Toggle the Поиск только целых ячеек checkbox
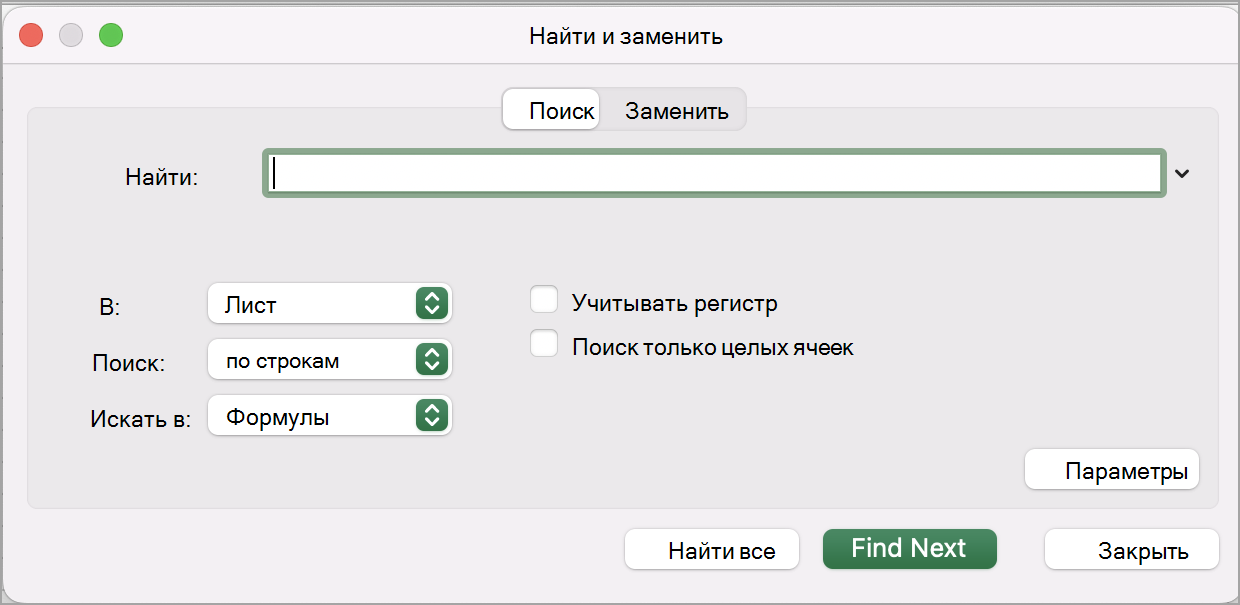1240x605 pixels. click(x=544, y=345)
